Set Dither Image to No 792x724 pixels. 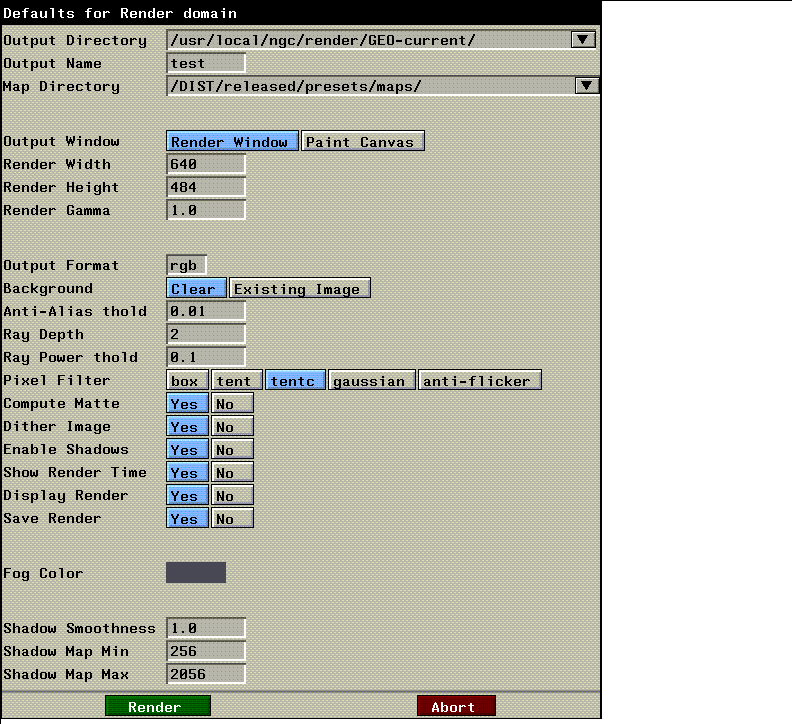coord(232,426)
